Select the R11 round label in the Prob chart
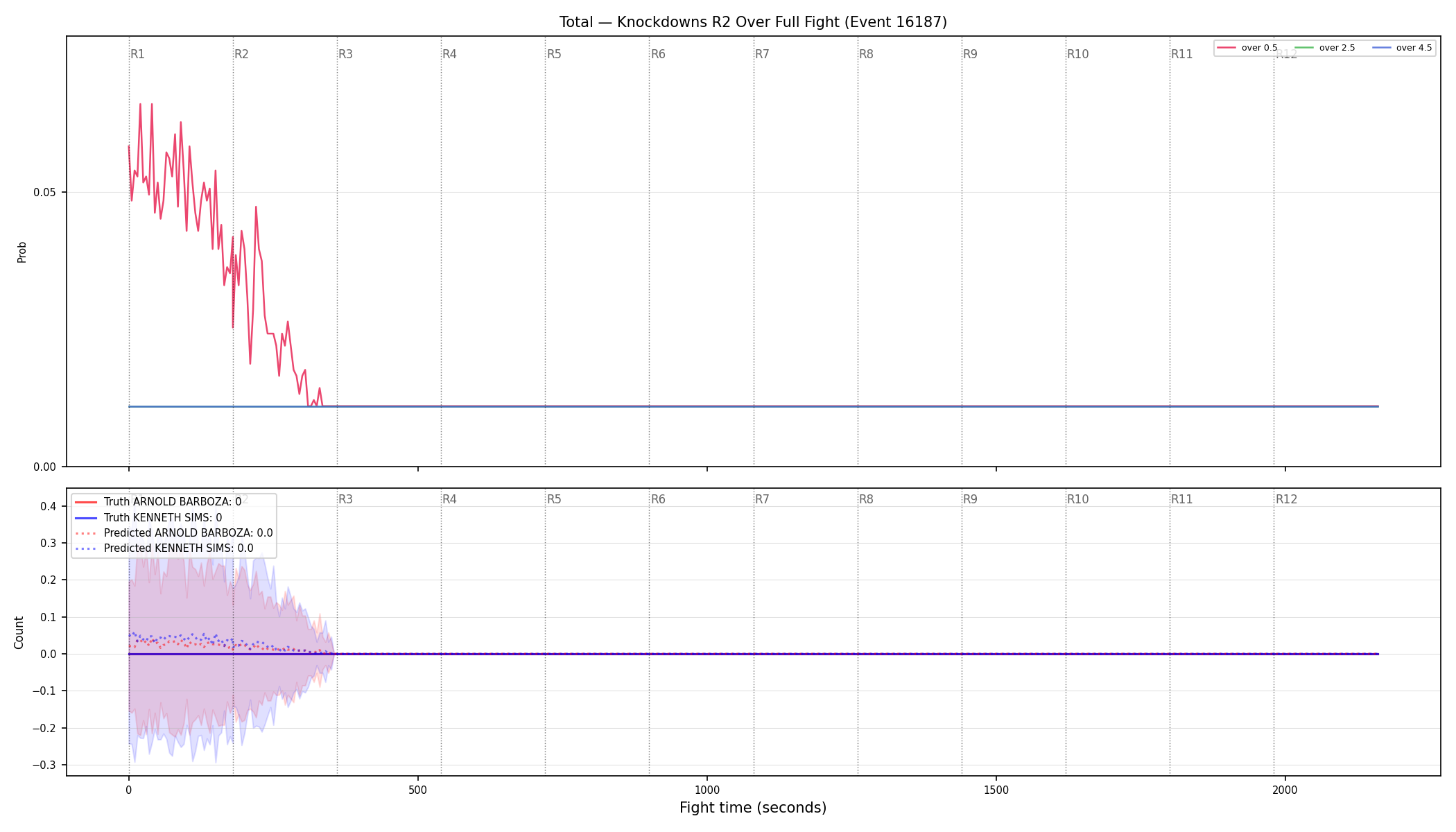The image size is (1456, 832). click(1182, 54)
